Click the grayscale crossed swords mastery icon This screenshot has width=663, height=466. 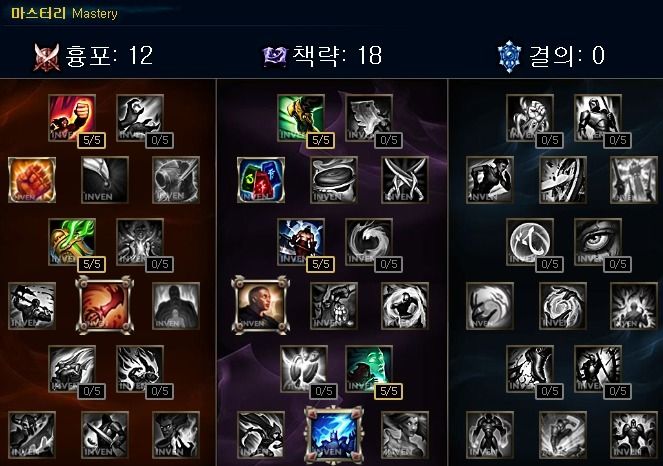tap(405, 180)
